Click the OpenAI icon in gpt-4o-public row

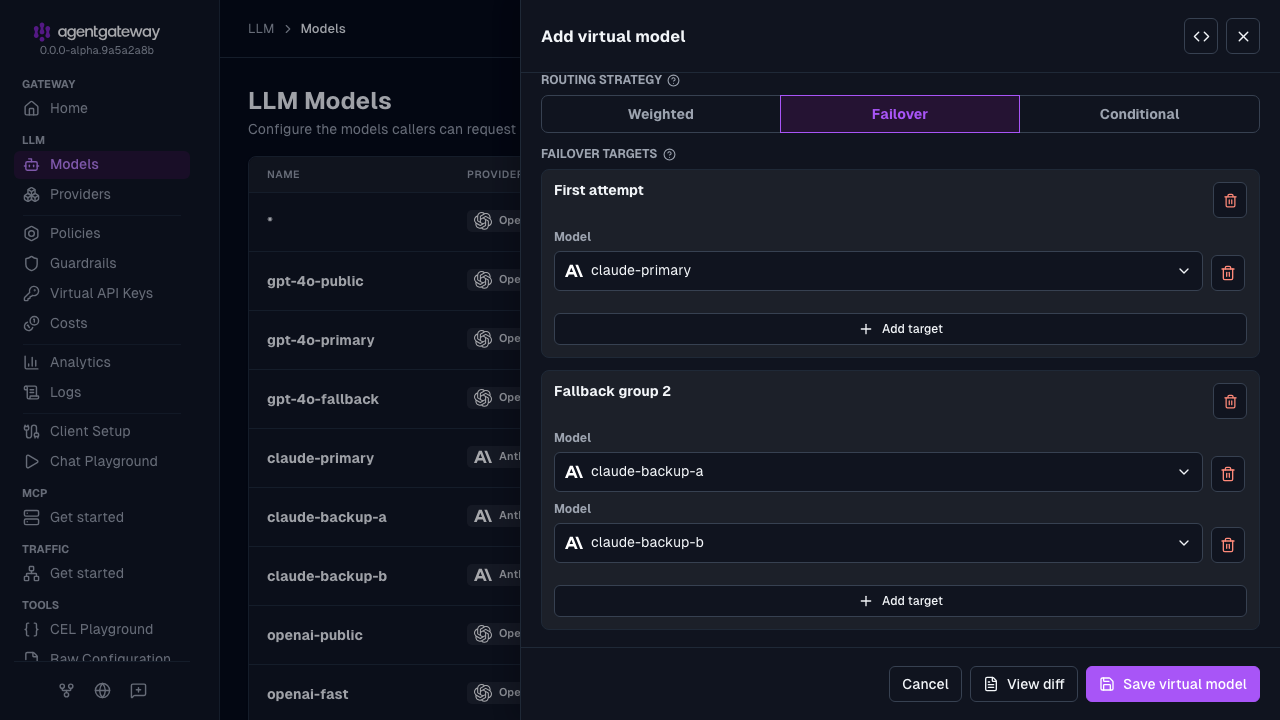(483, 280)
